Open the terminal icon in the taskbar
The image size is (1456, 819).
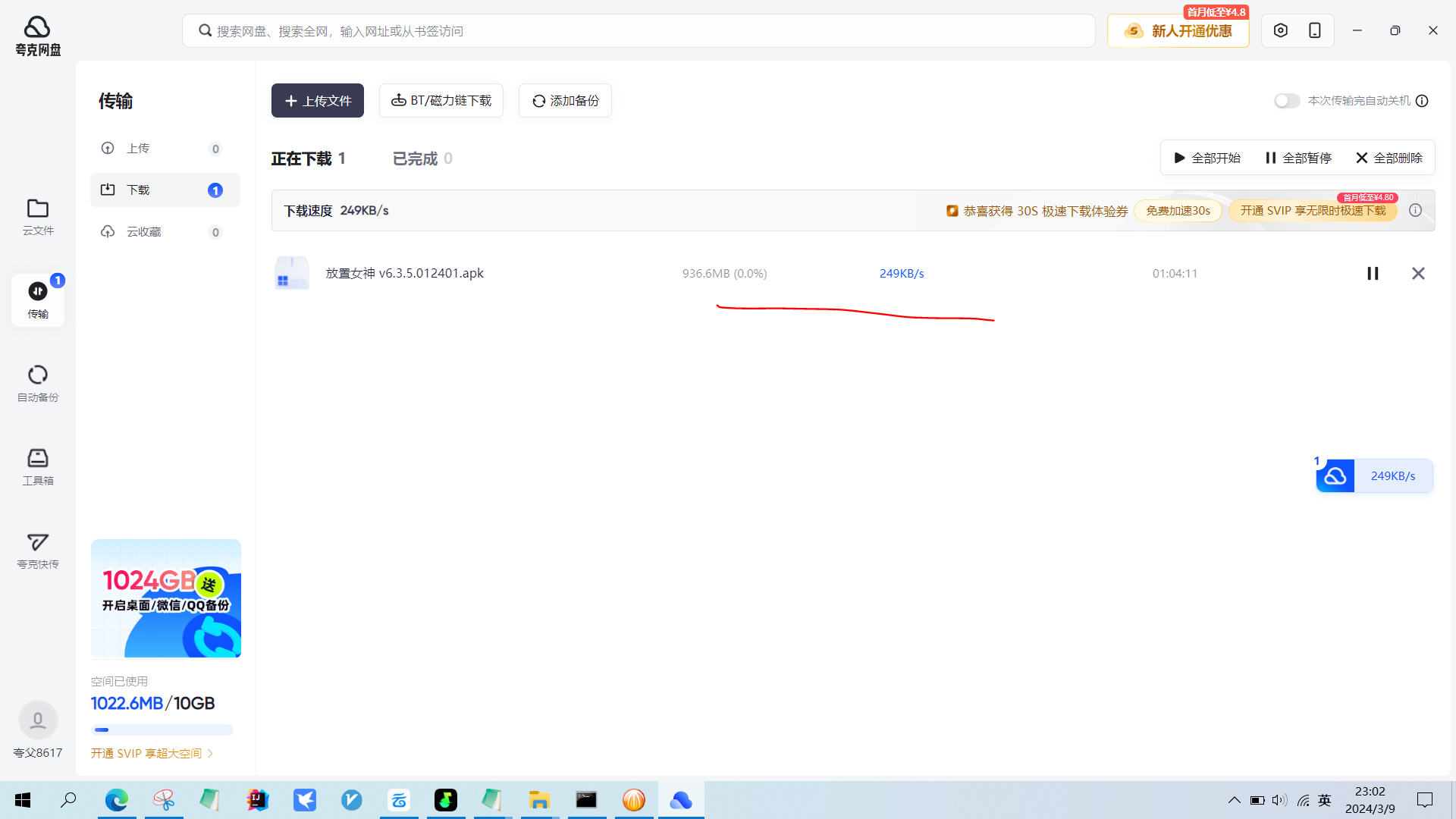coord(586,800)
